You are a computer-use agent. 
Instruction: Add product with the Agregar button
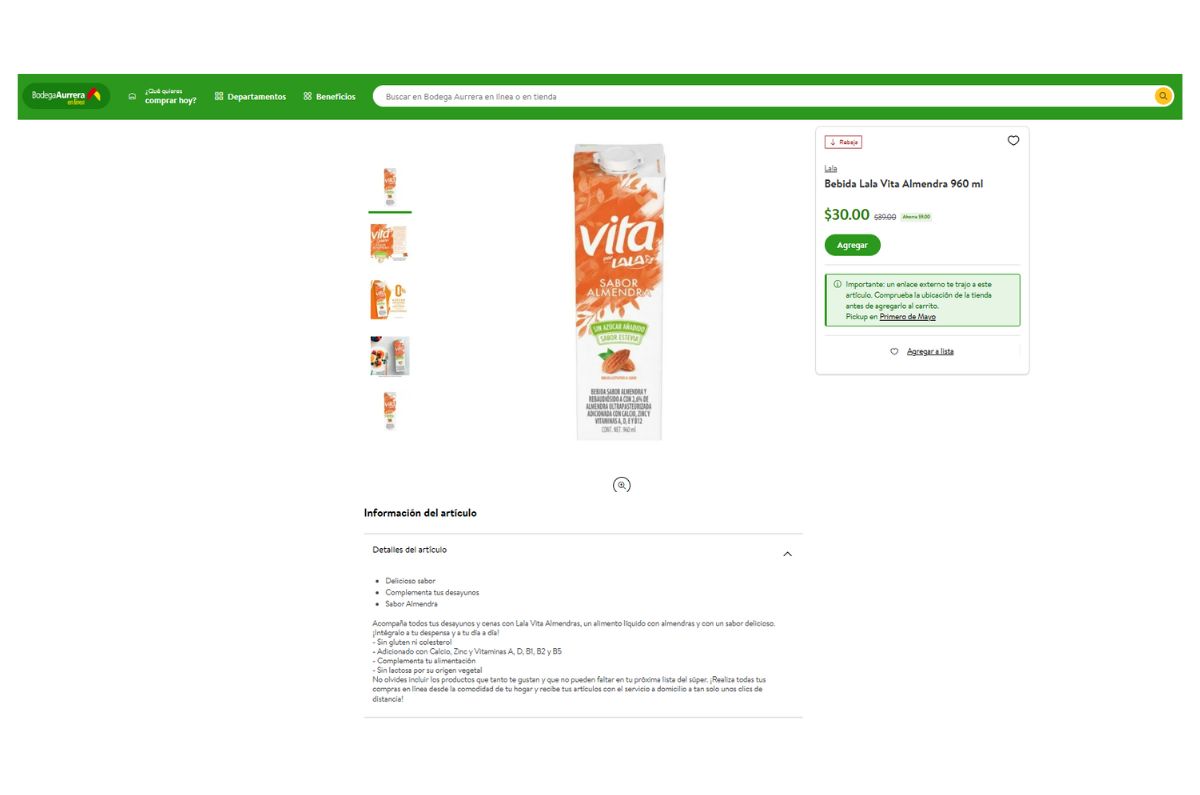[852, 245]
